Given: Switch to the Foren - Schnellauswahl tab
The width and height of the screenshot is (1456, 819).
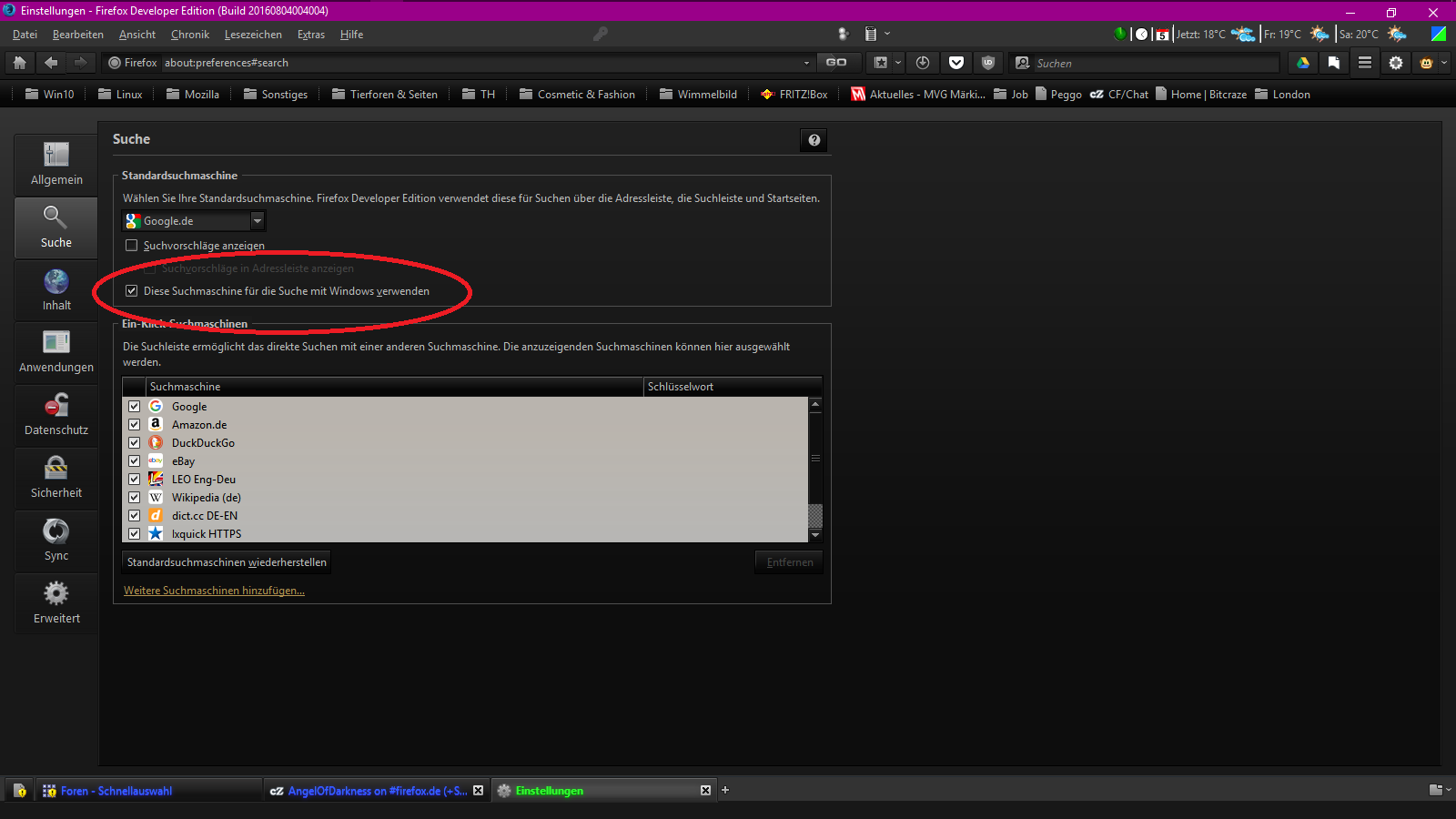Looking at the screenshot, I should pyautogui.click(x=116, y=791).
